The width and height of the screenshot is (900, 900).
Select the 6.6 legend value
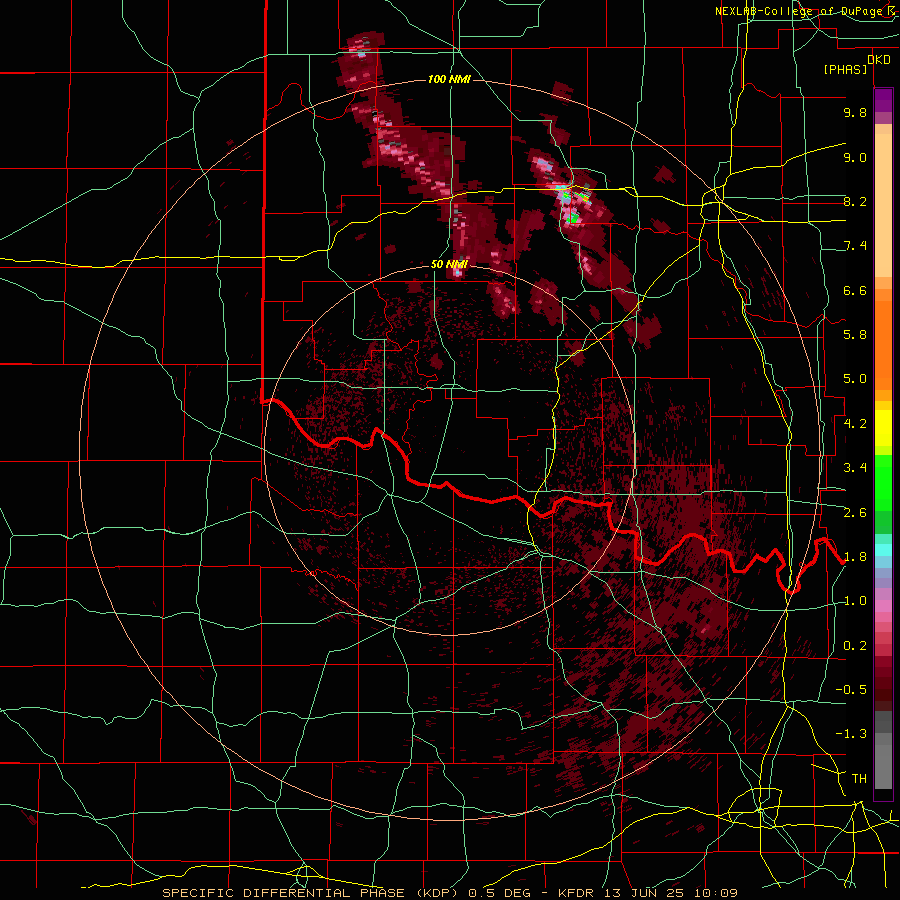[x=855, y=290]
